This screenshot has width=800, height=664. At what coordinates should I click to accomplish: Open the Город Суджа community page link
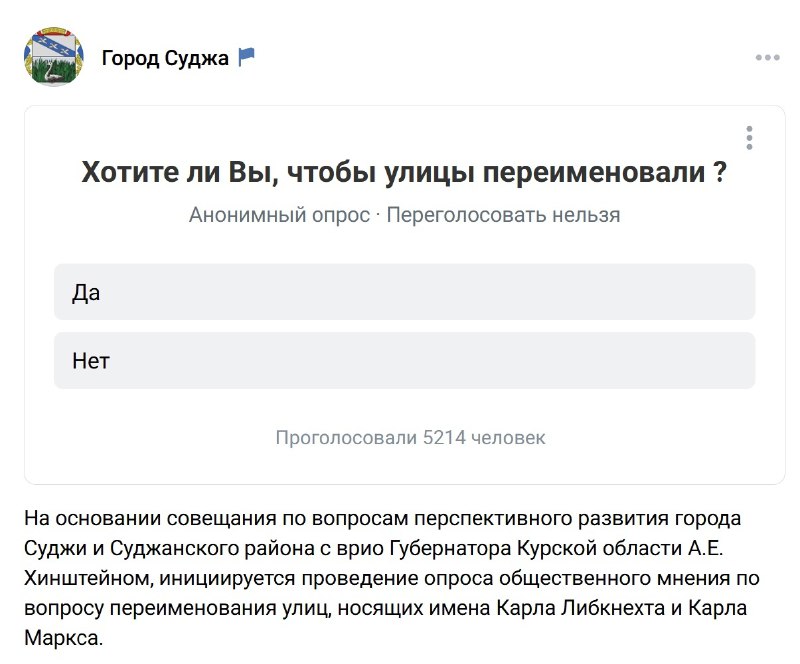click(x=165, y=58)
